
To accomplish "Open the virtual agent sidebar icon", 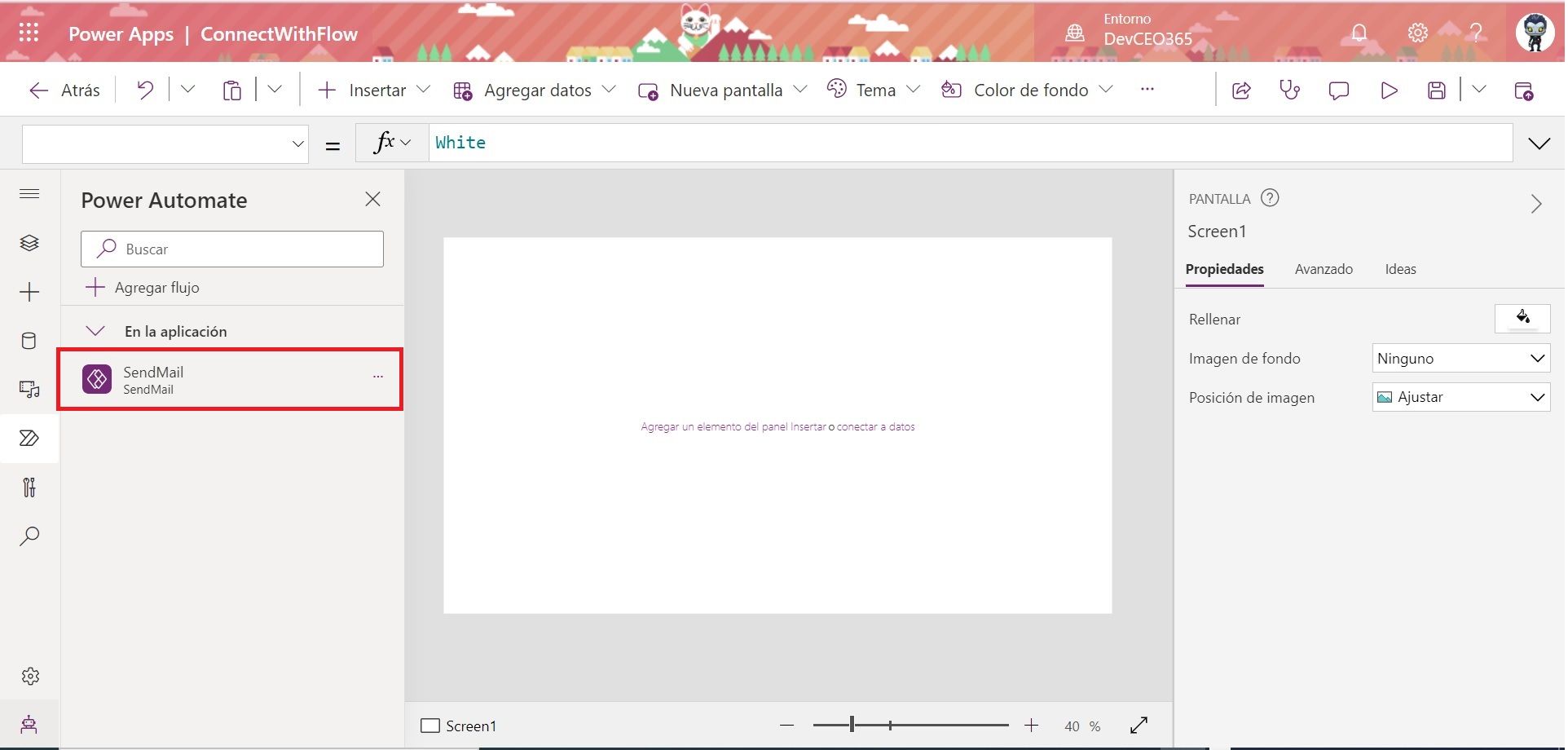I will 29,725.
